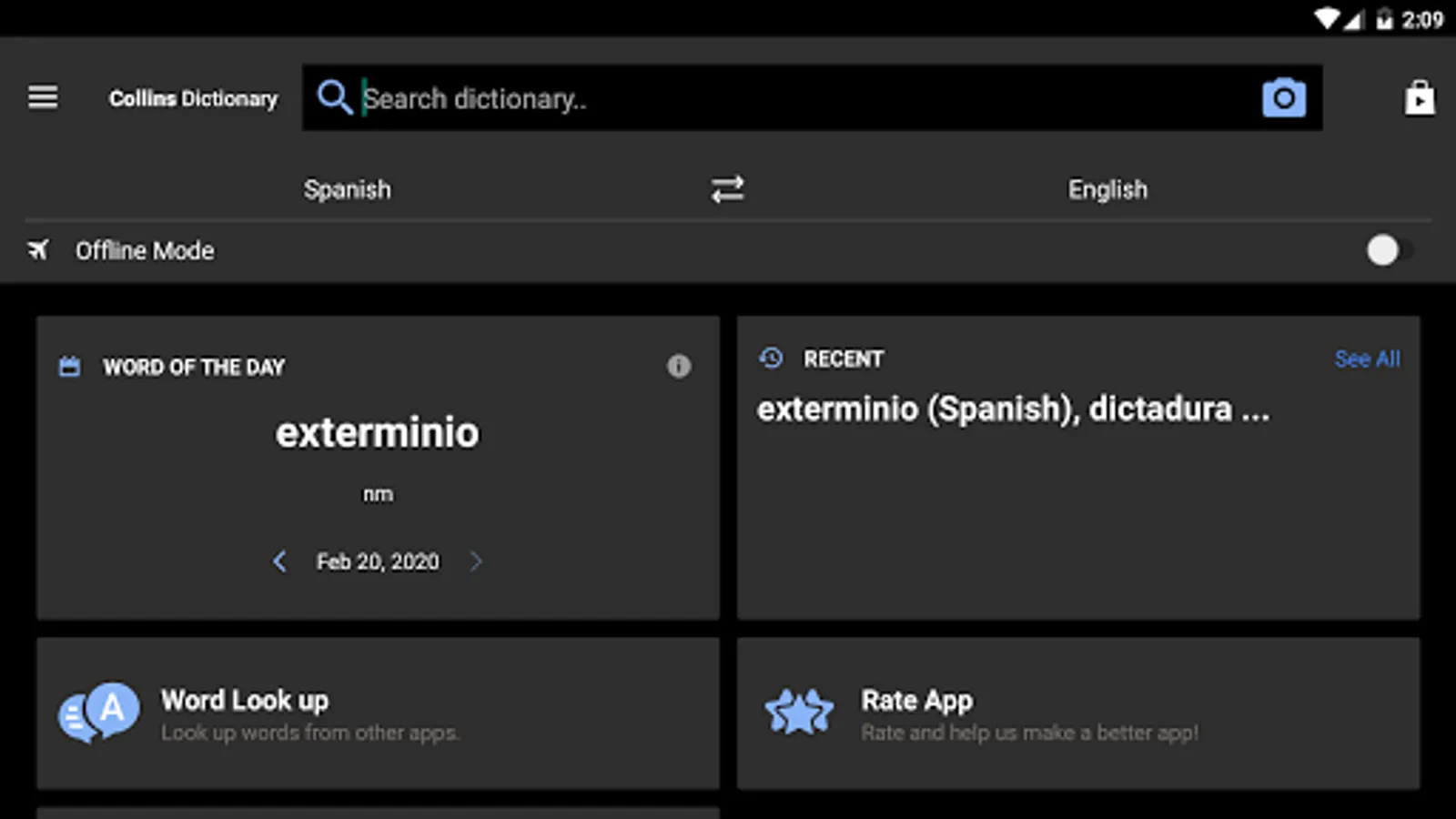
Task: Select the Spanish source language
Action: (347, 189)
